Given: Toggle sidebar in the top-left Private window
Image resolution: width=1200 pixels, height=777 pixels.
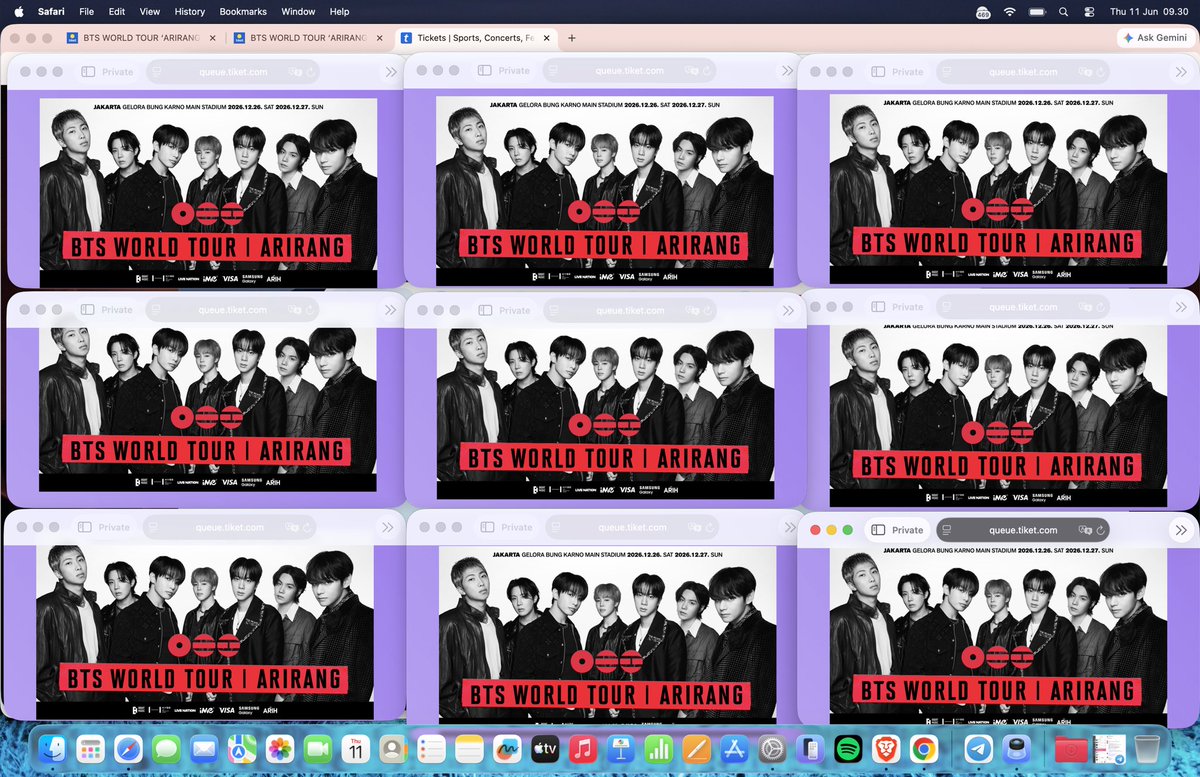Looking at the screenshot, I should 88,72.
